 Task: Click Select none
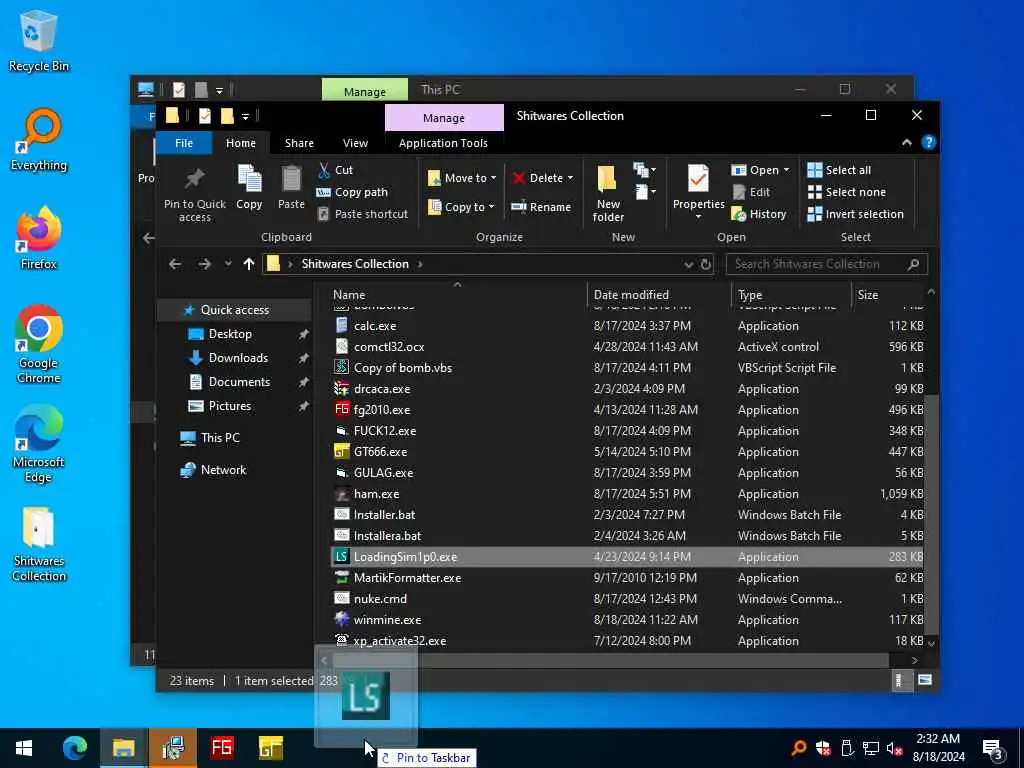(x=847, y=192)
